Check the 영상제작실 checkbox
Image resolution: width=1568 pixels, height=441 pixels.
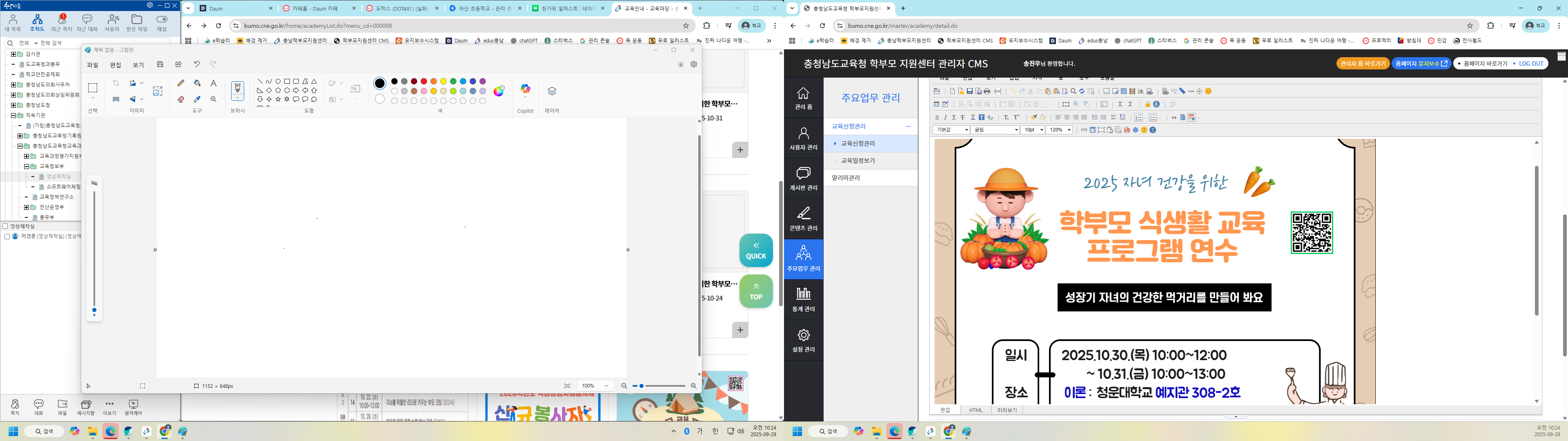coord(5,226)
